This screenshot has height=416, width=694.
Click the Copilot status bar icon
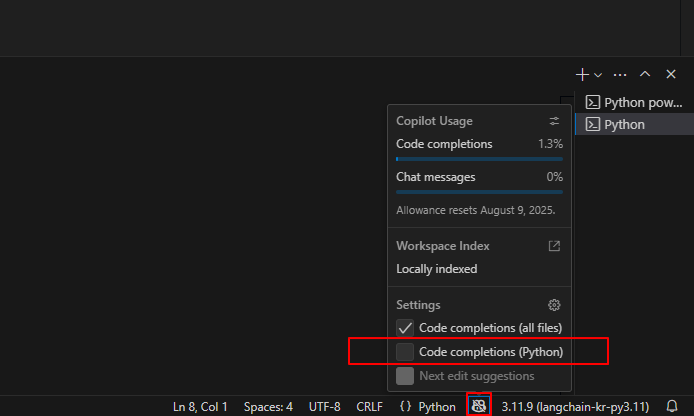tap(478, 406)
